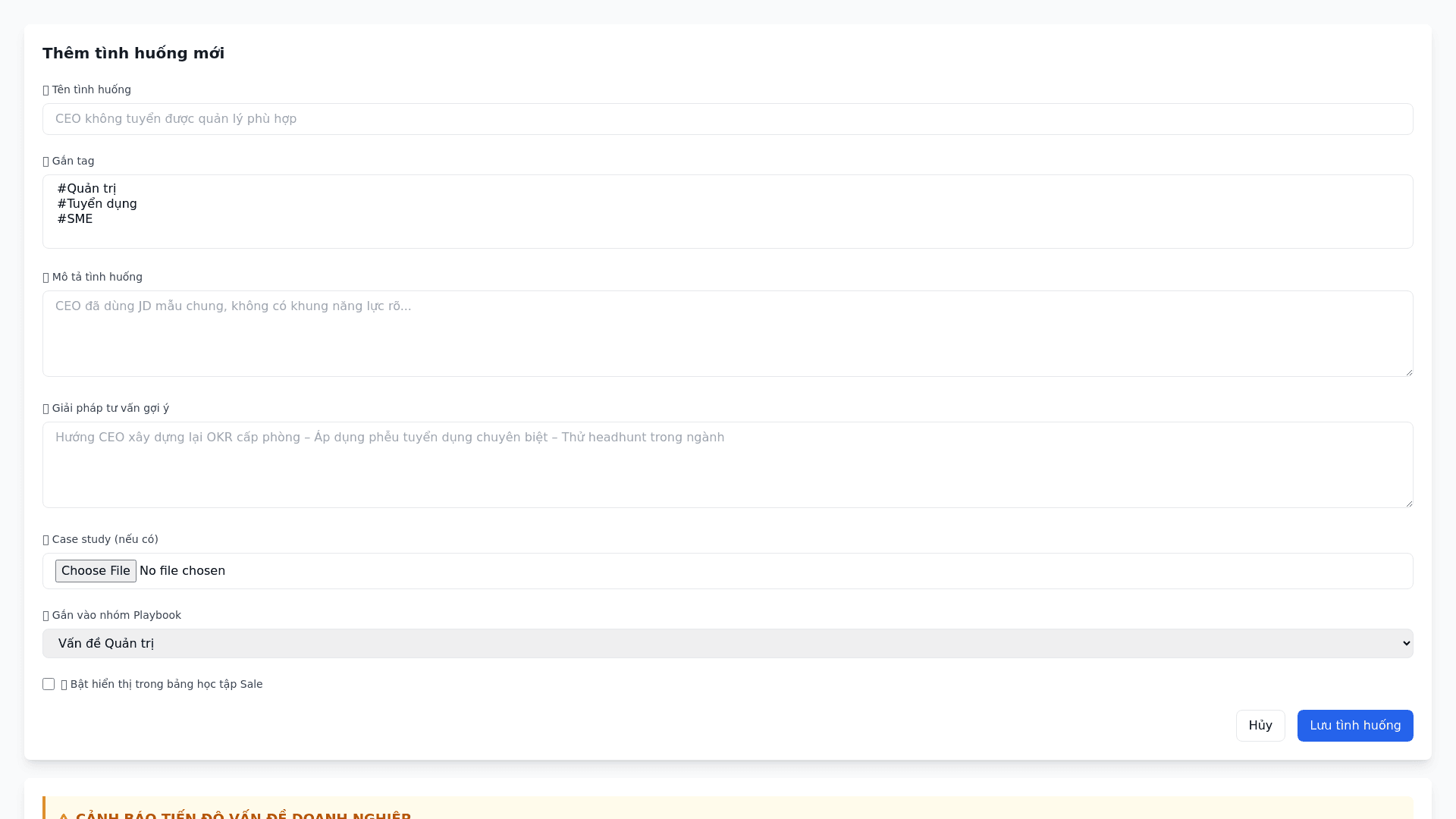Click the icon before Gắn vào nhóm Playbook
The width and height of the screenshot is (1456, 819).
(46, 616)
